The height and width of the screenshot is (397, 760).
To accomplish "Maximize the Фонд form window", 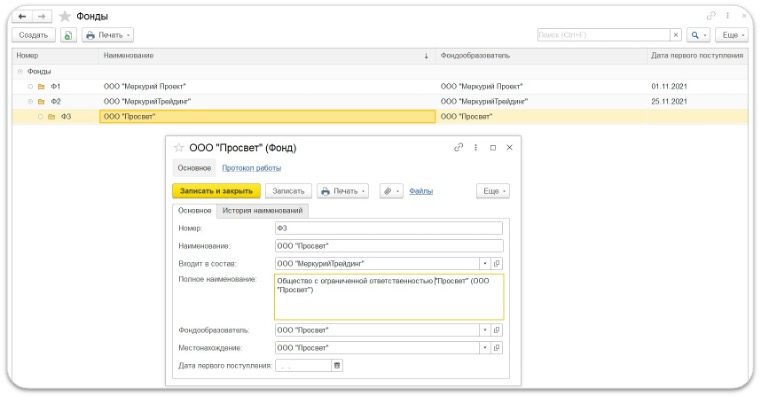I will (493, 147).
